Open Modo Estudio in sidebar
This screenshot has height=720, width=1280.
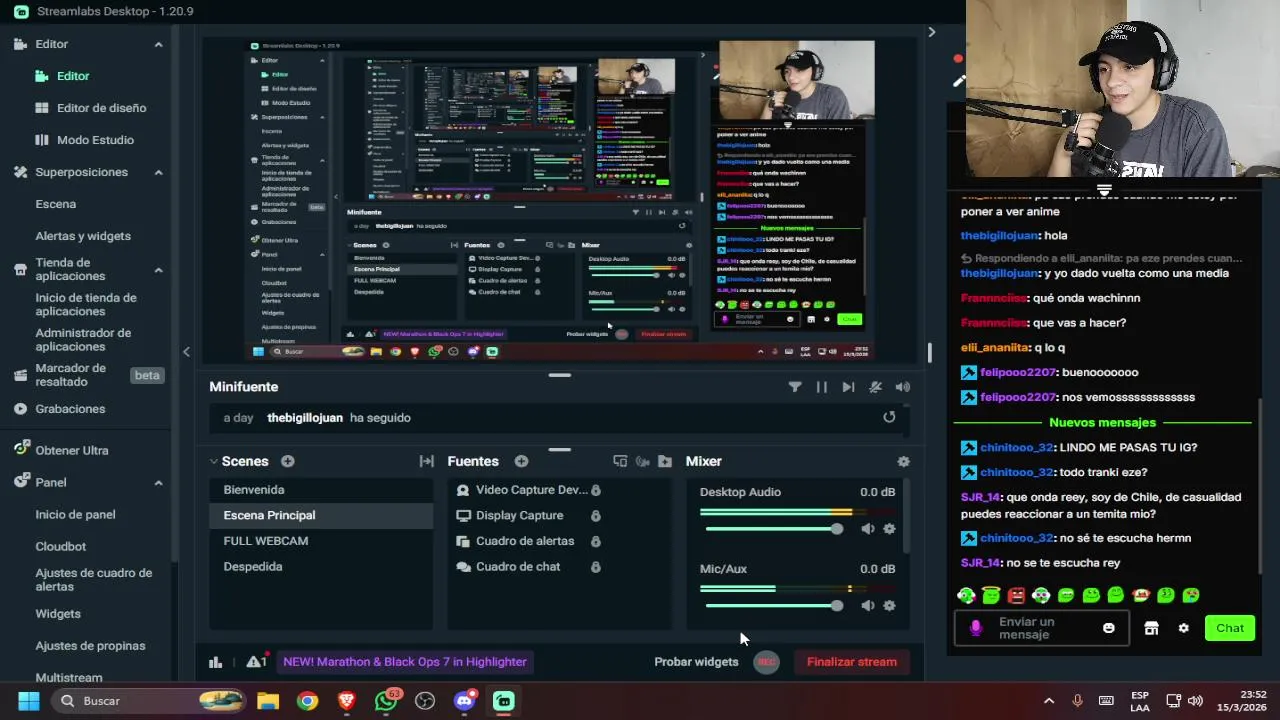click(95, 140)
